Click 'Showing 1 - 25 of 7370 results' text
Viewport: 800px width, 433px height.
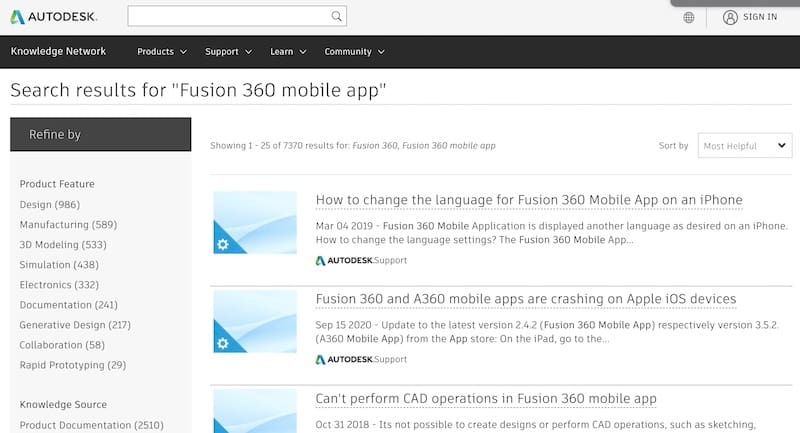(x=353, y=145)
